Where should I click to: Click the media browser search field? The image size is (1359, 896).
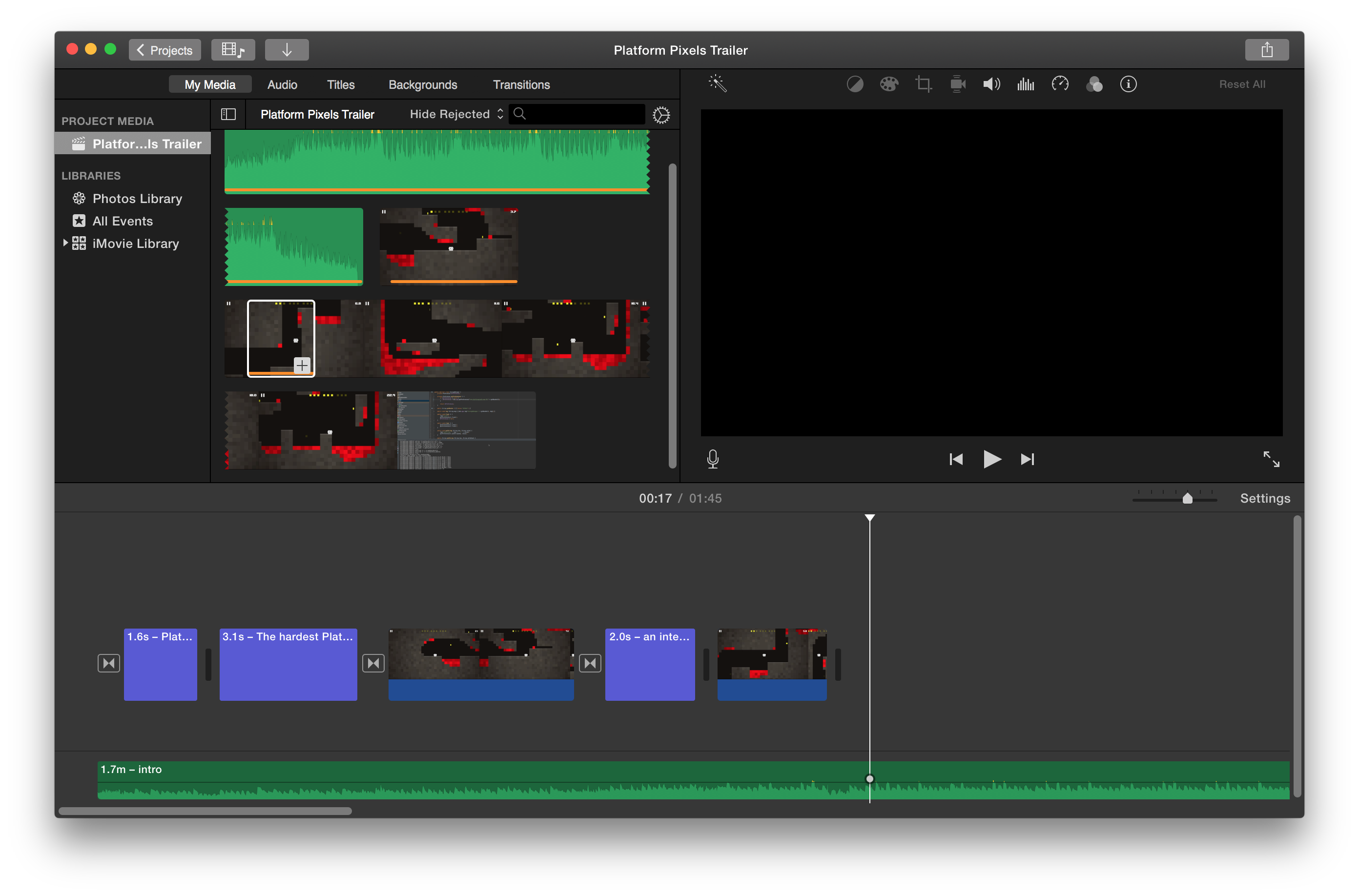coord(577,114)
